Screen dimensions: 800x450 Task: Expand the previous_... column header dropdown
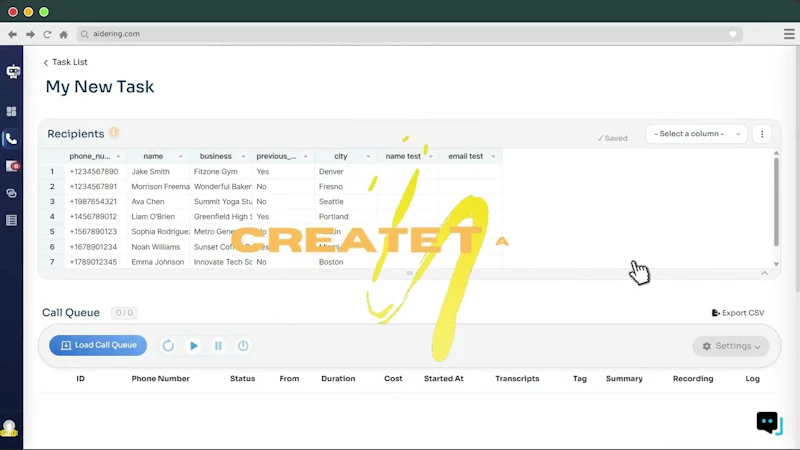click(306, 157)
